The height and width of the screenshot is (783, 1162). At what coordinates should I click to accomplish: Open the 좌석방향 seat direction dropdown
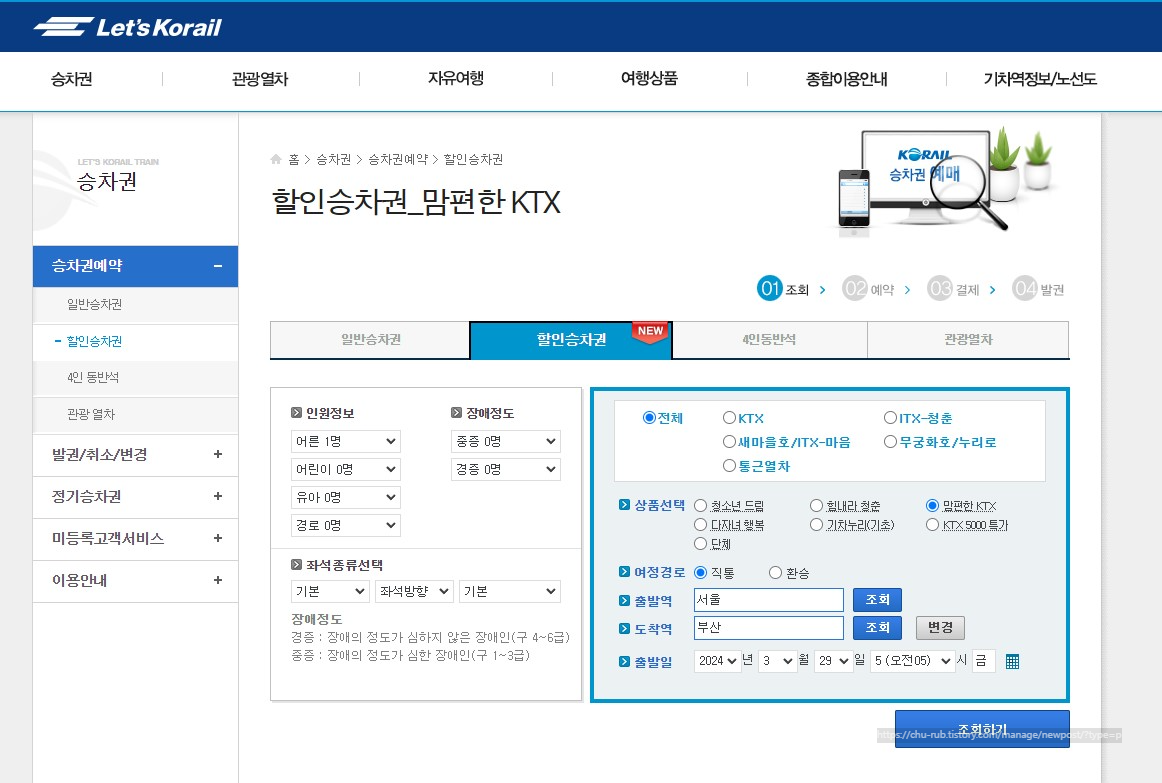pyautogui.click(x=414, y=591)
